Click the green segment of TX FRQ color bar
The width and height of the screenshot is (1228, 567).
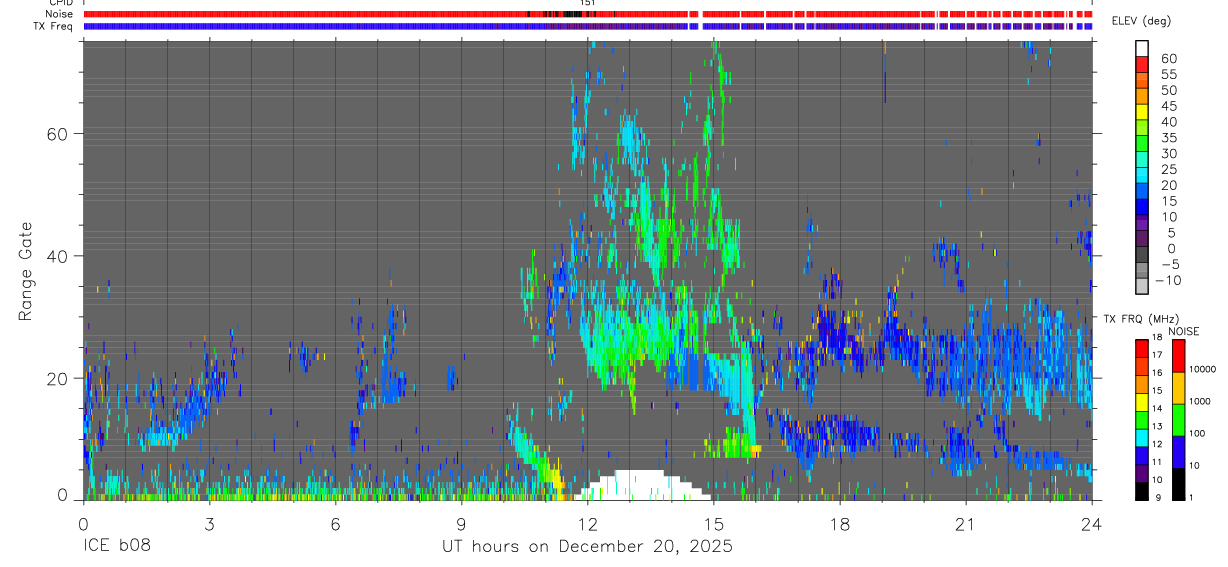point(1142,420)
